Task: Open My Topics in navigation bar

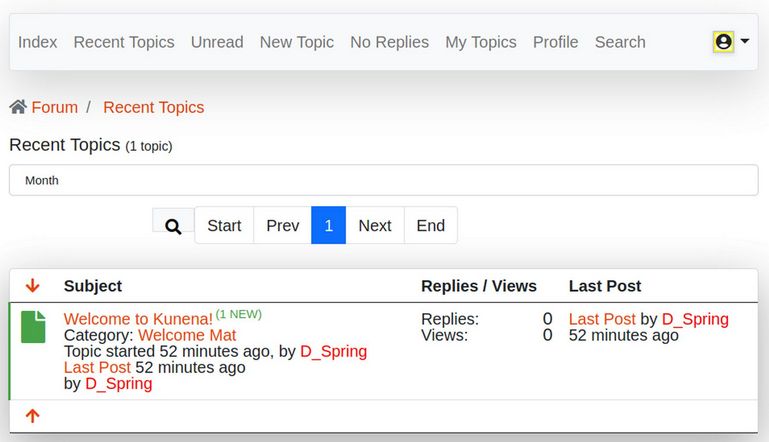Action: tap(481, 42)
